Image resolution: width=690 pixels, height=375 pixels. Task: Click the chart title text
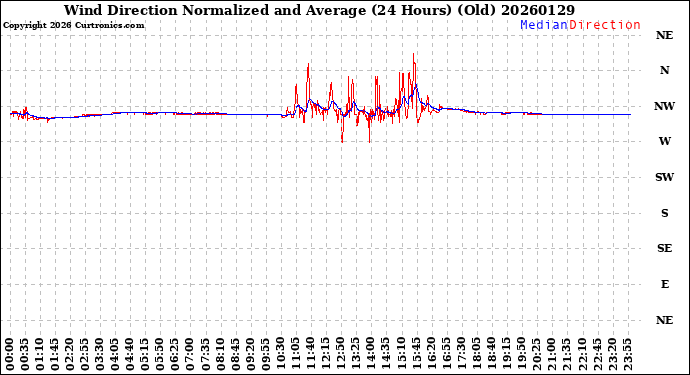pyautogui.click(x=319, y=10)
